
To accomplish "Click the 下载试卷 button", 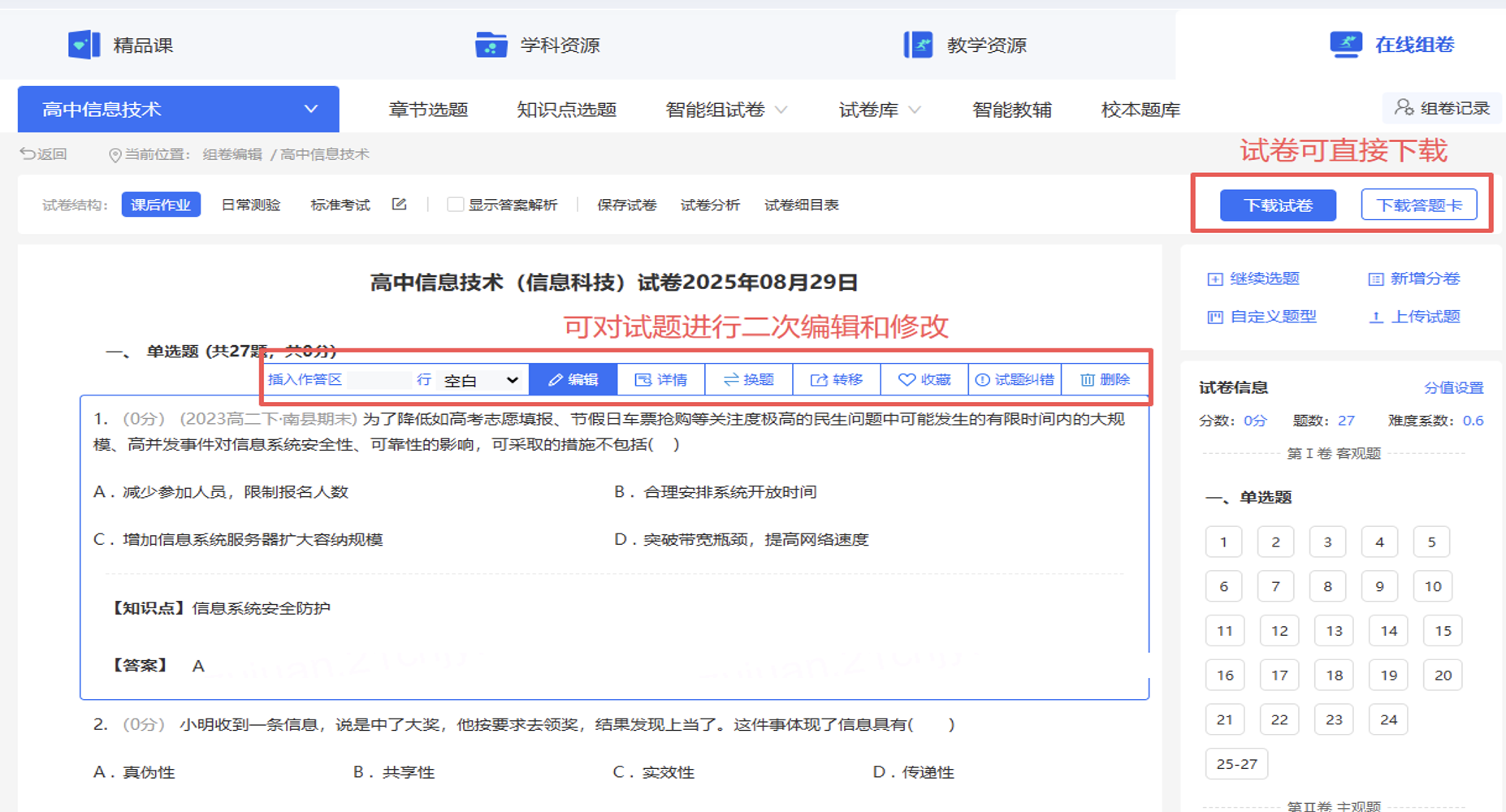I will point(1277,205).
